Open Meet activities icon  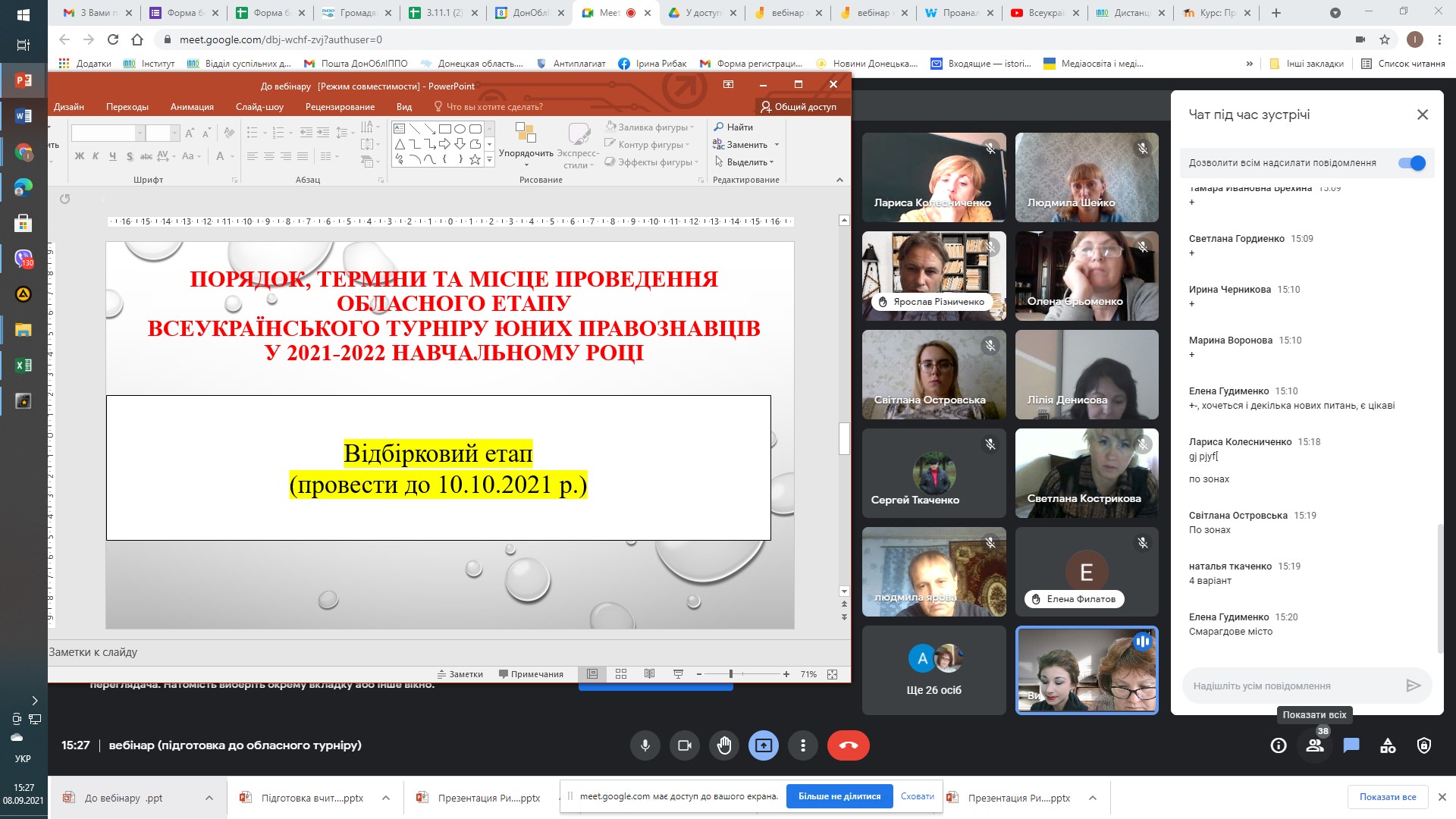(1388, 745)
